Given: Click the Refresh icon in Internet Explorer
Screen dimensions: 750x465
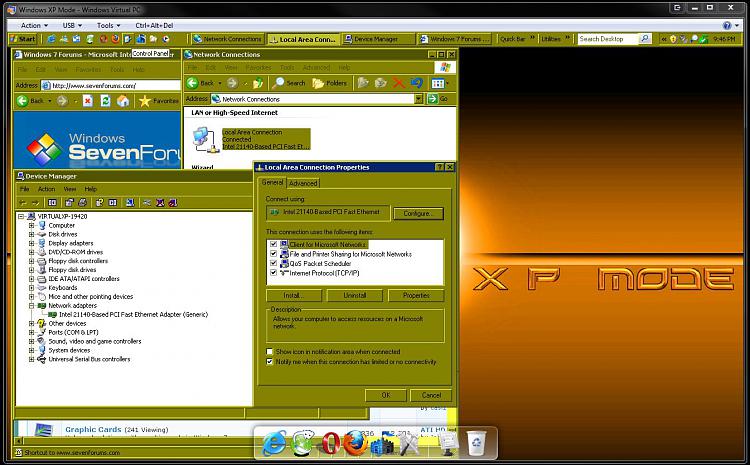Looking at the screenshot, I should 106,101.
